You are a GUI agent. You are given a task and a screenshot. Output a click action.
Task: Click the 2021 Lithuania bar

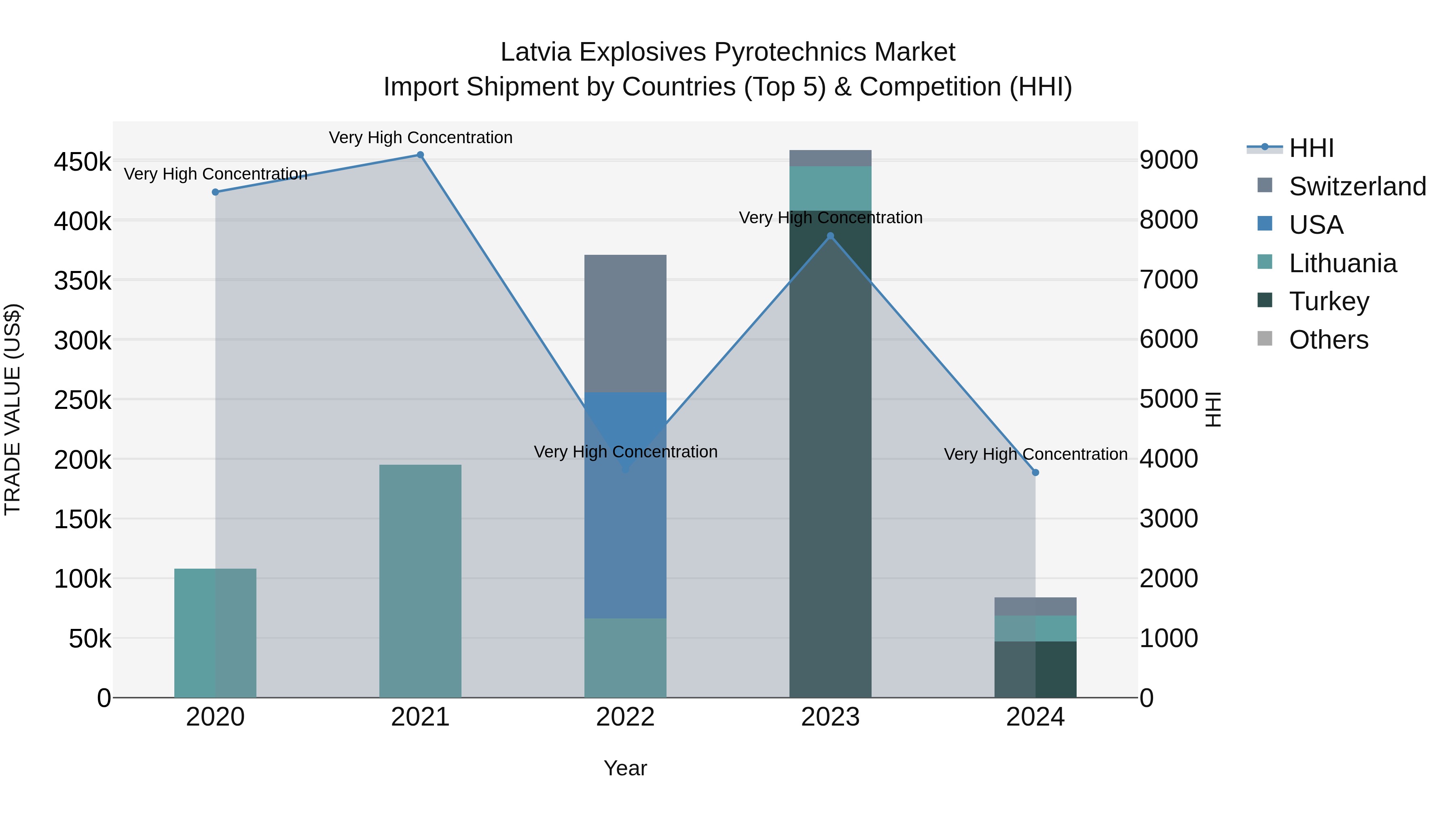(x=421, y=581)
